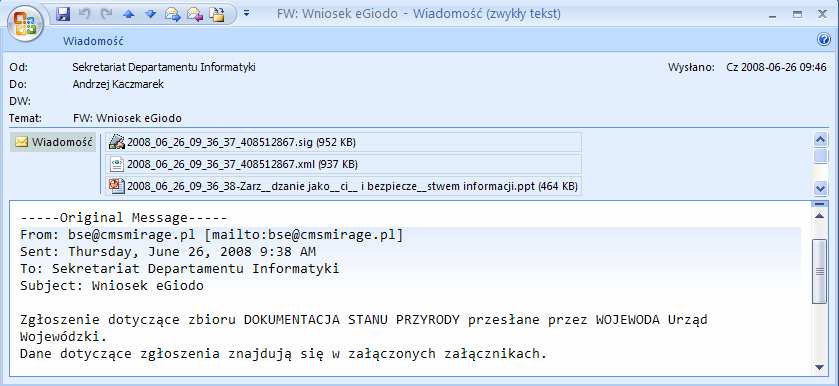Click the sent date Cz 2008-06-26 09:46
The width and height of the screenshot is (839, 386).
(776, 67)
